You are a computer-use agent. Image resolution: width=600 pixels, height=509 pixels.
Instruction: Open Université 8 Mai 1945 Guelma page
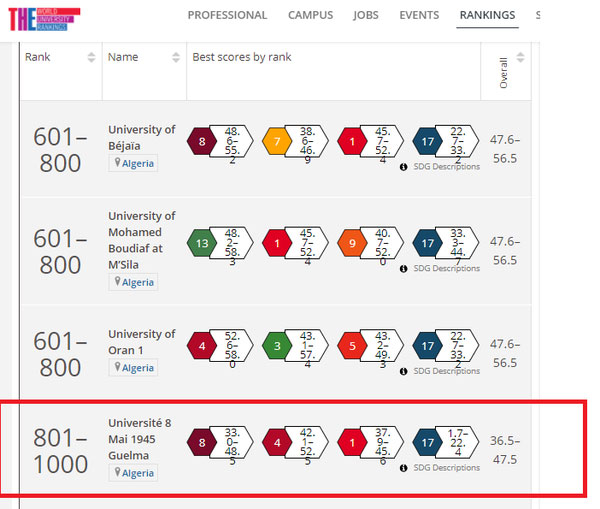tap(140, 439)
